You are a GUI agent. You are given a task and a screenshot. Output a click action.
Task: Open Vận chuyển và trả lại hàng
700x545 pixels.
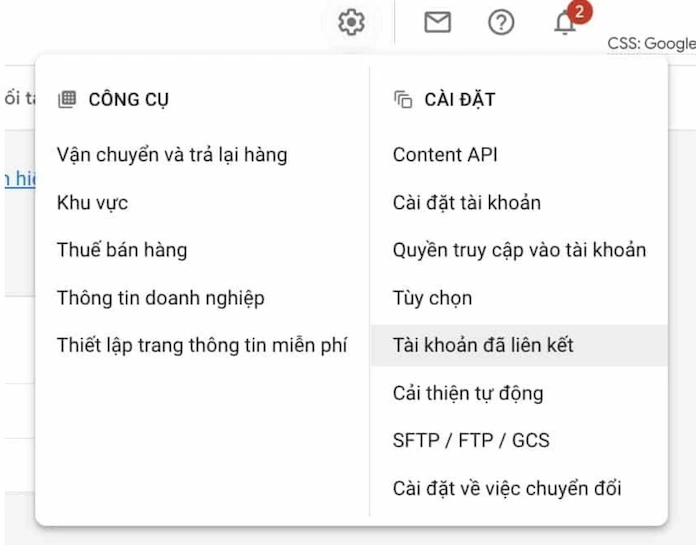[x=172, y=155]
